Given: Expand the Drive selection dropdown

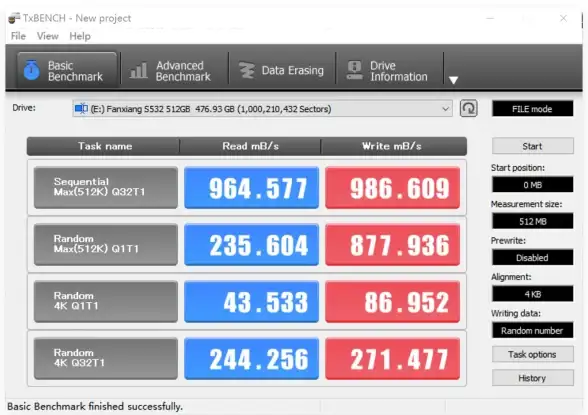Looking at the screenshot, I should click(x=262, y=109).
